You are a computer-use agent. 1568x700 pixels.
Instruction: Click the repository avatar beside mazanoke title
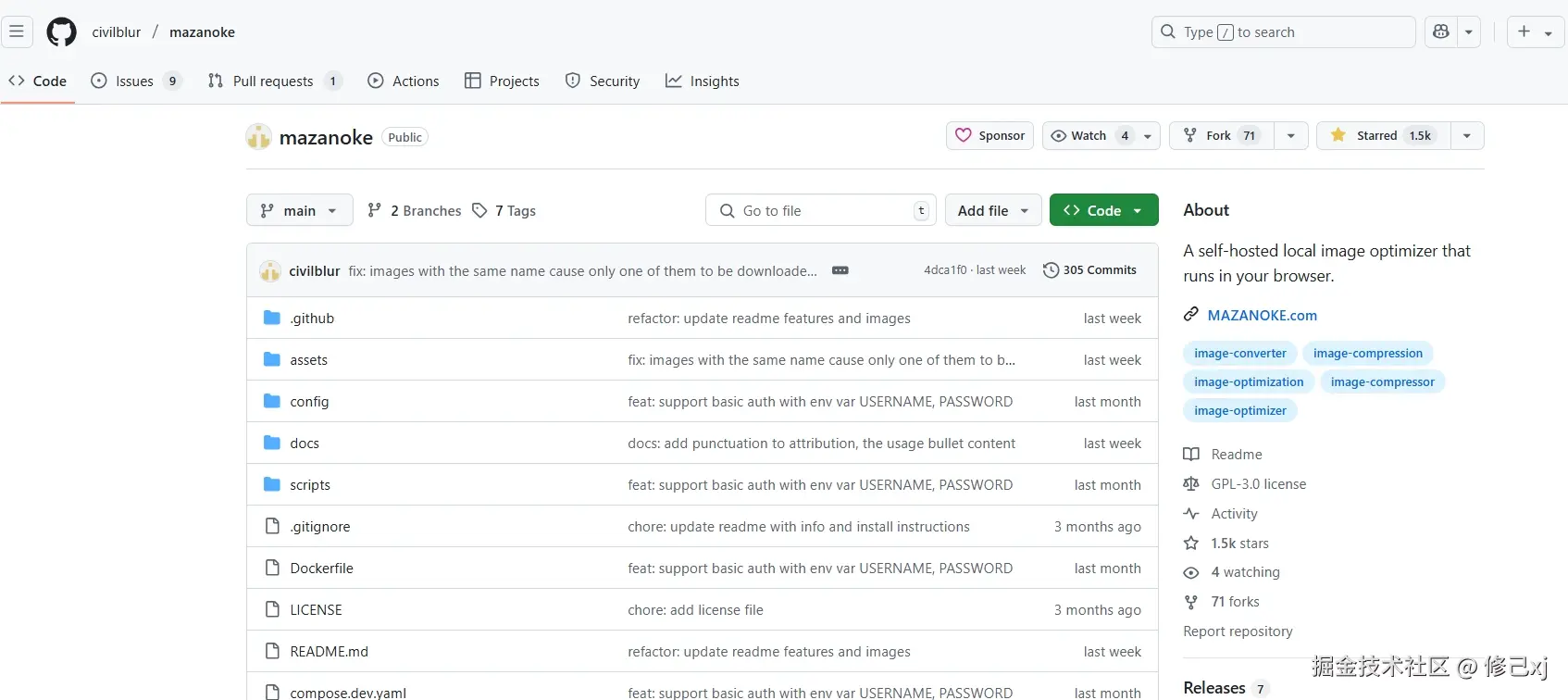tap(258, 137)
